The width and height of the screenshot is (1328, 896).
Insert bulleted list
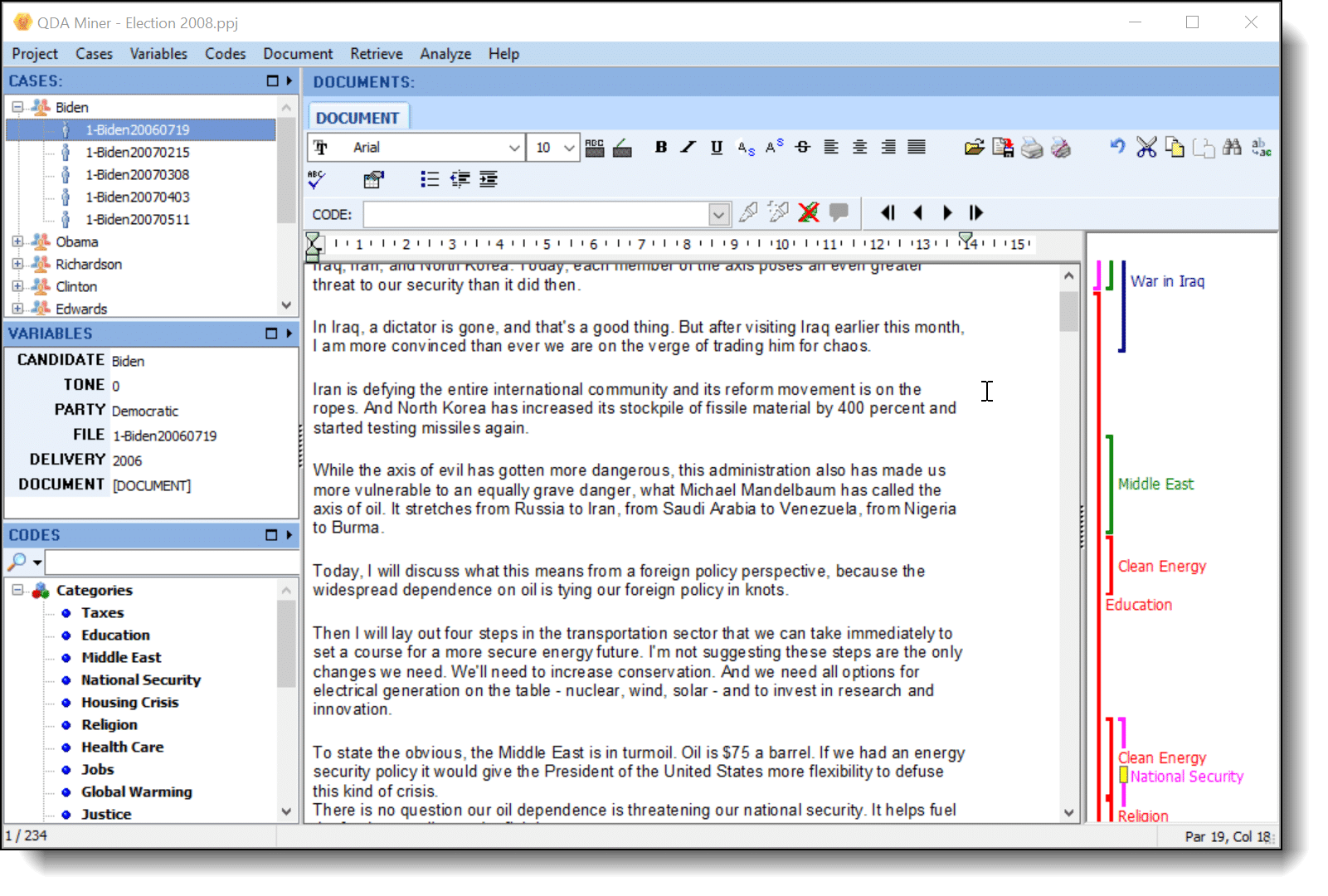[x=430, y=179]
